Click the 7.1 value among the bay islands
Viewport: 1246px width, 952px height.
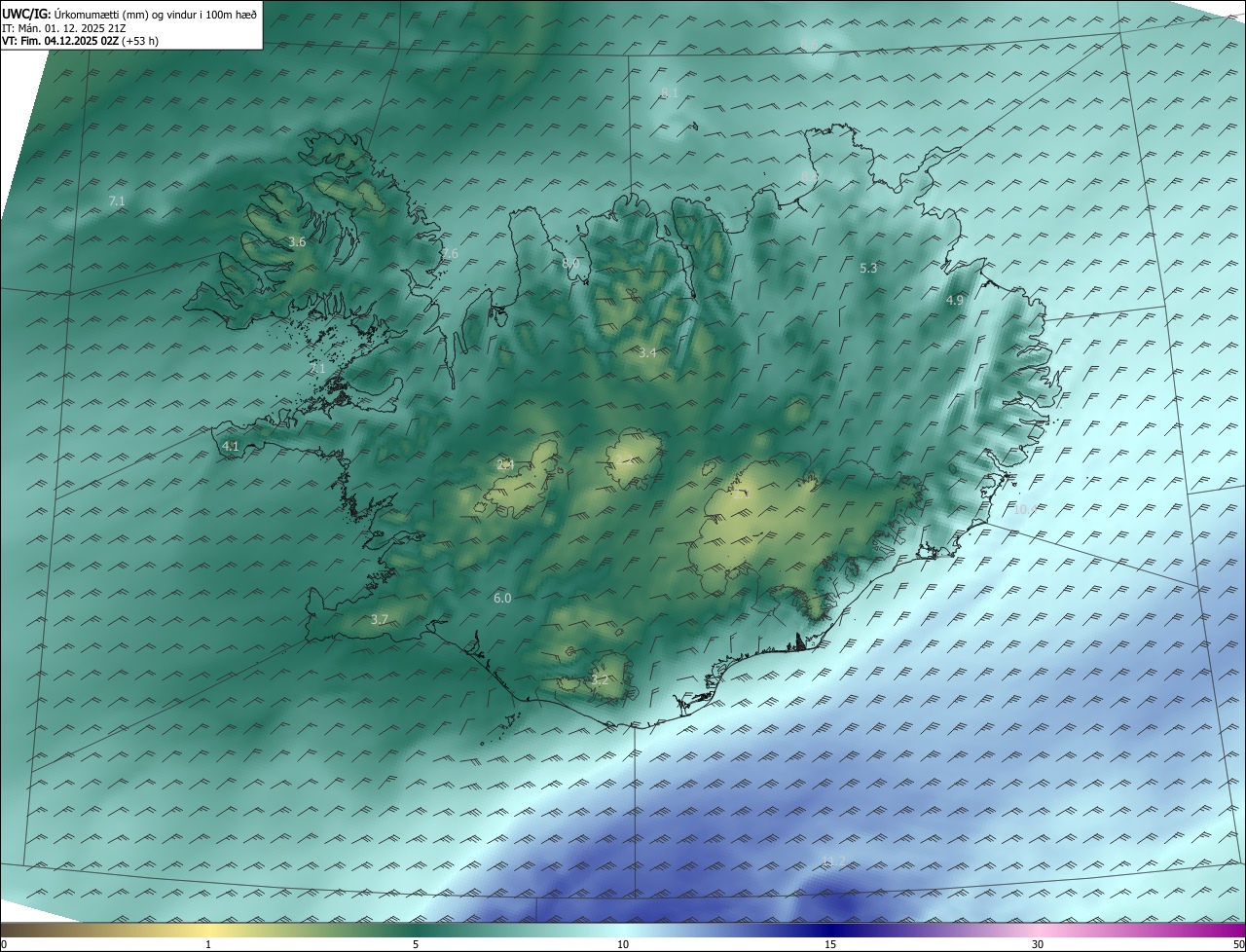click(x=317, y=369)
